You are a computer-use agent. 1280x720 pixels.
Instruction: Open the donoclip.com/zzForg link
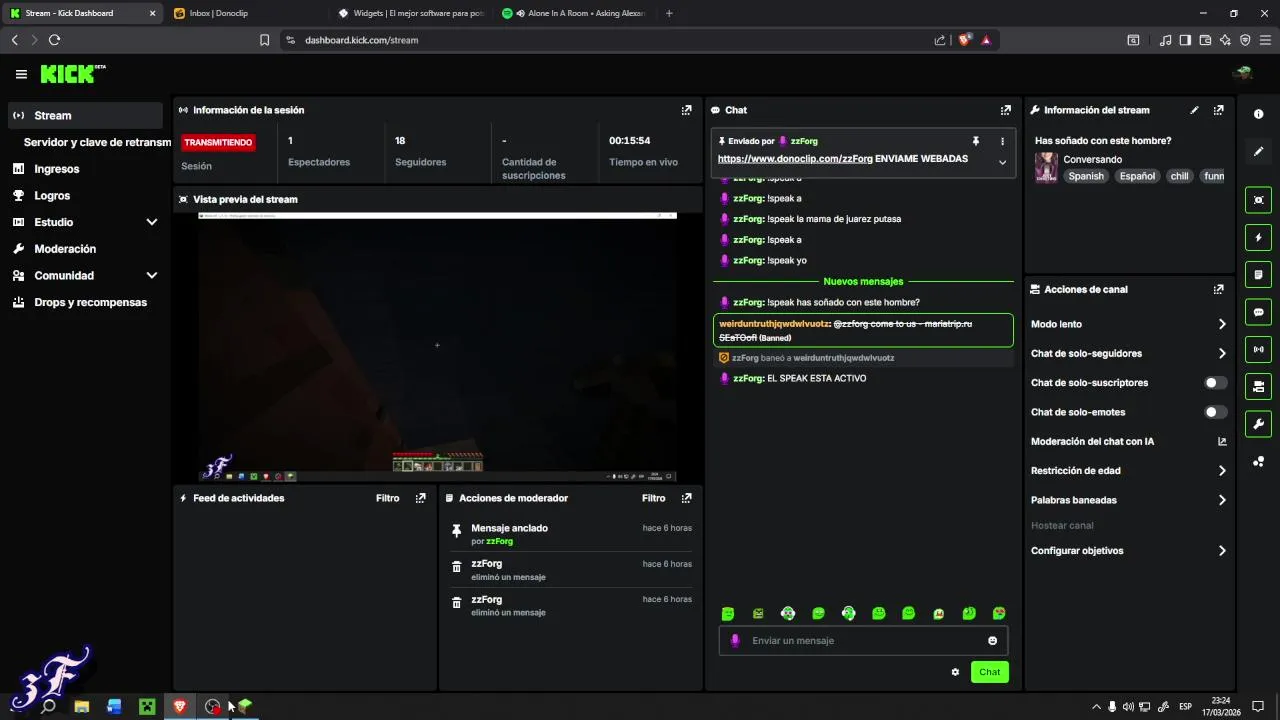point(795,159)
